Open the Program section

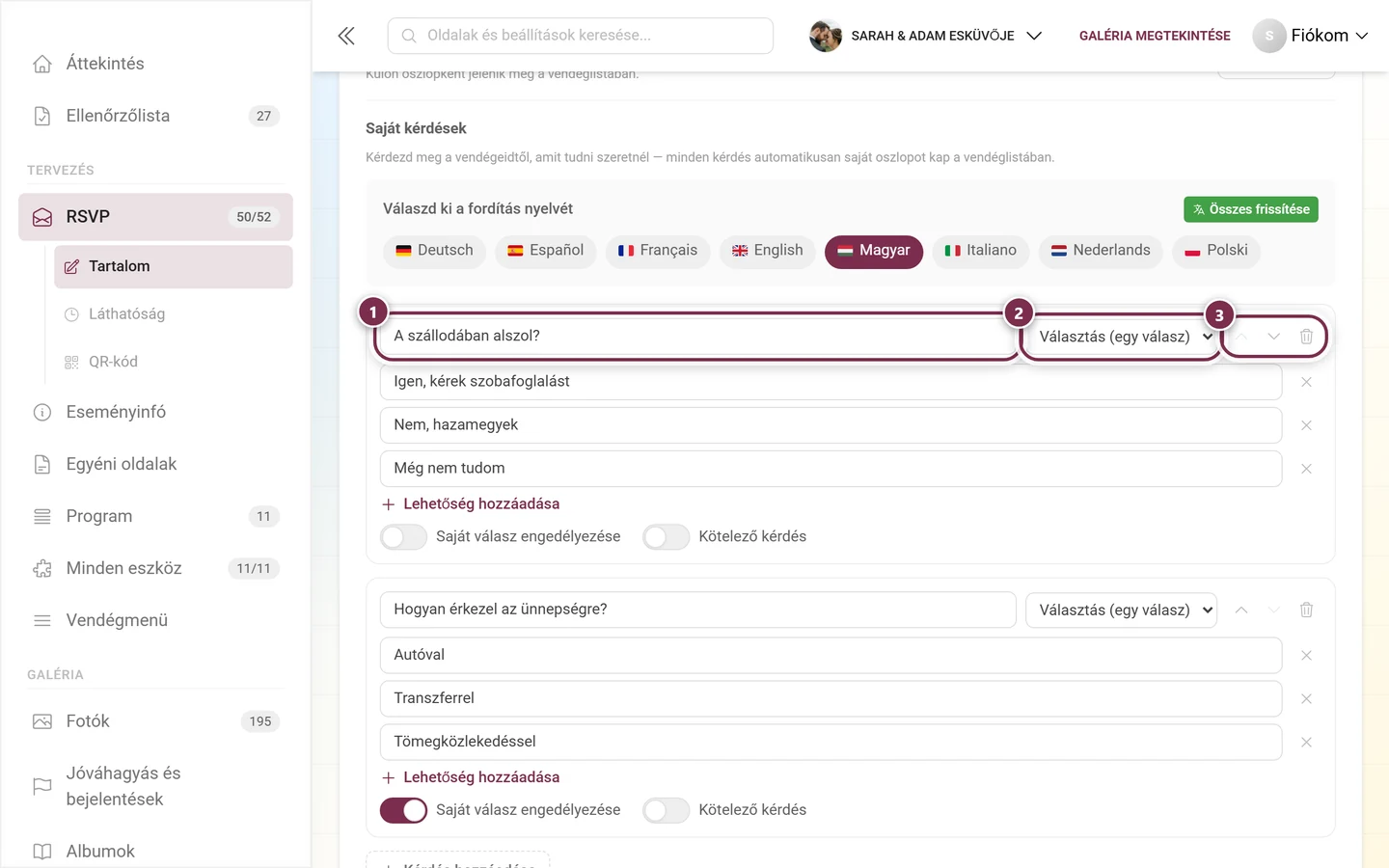click(155, 516)
